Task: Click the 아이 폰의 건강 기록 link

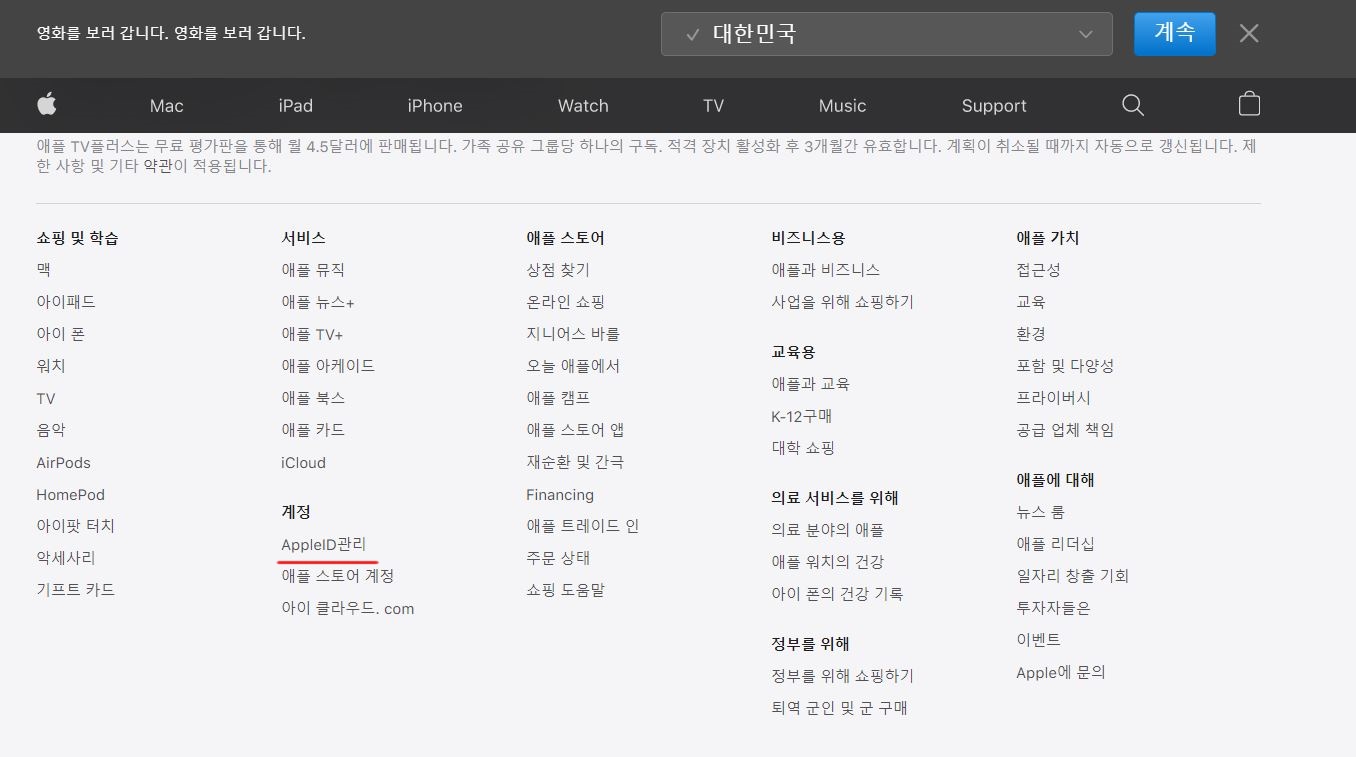Action: click(837, 594)
